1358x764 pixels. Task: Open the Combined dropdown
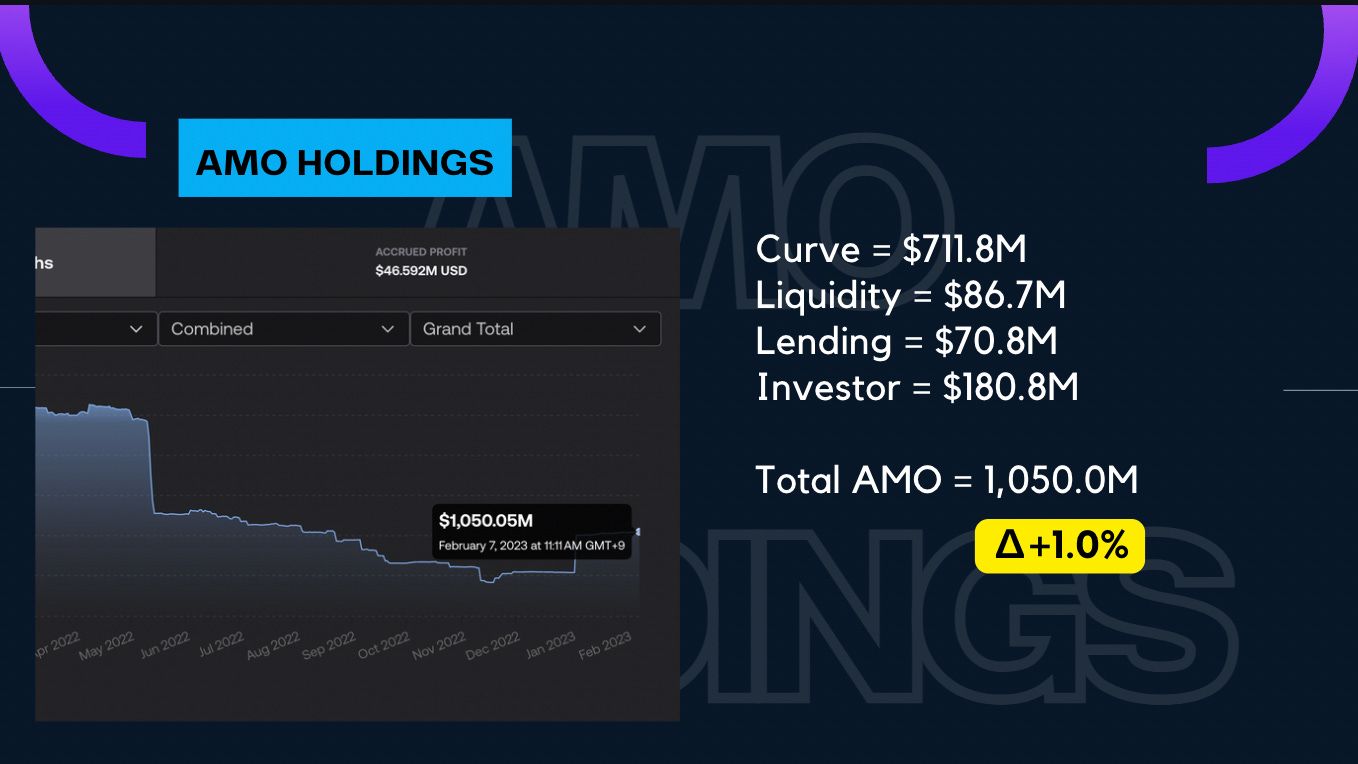click(x=282, y=329)
